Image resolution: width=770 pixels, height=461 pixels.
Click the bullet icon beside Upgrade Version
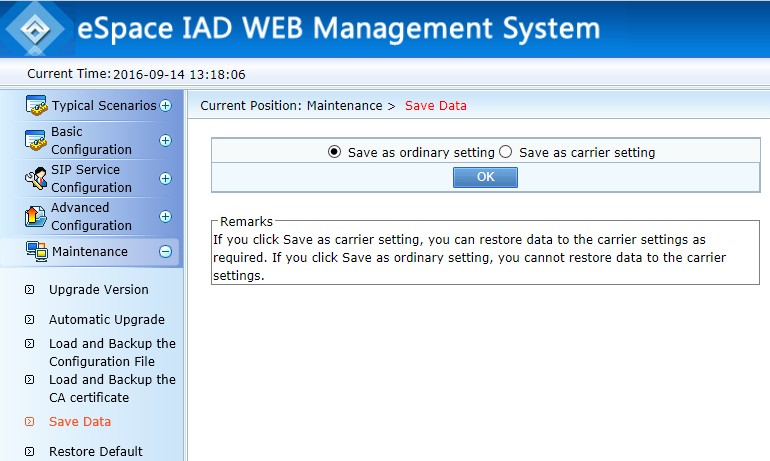point(29,290)
